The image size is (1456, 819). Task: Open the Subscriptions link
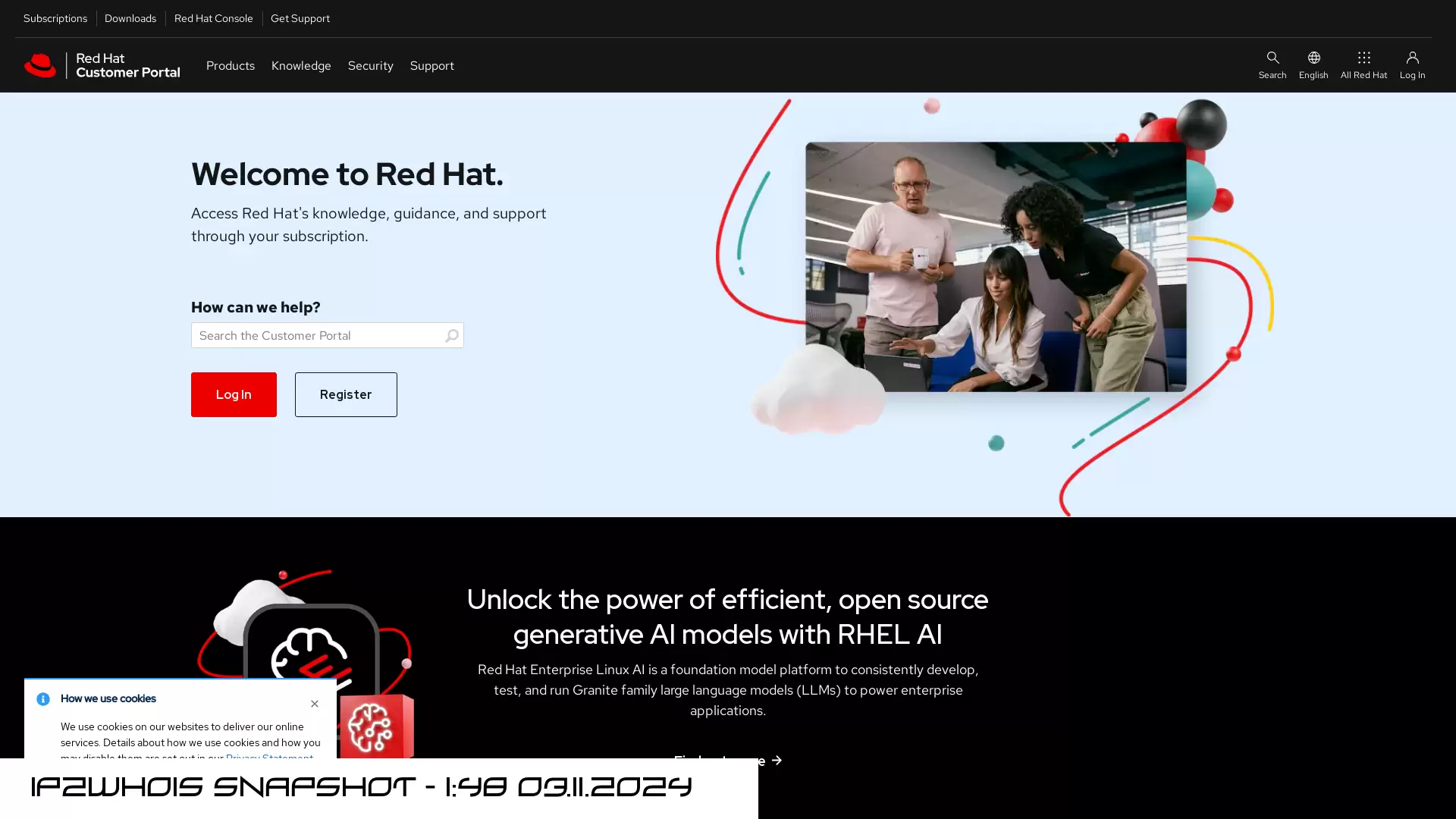55,18
